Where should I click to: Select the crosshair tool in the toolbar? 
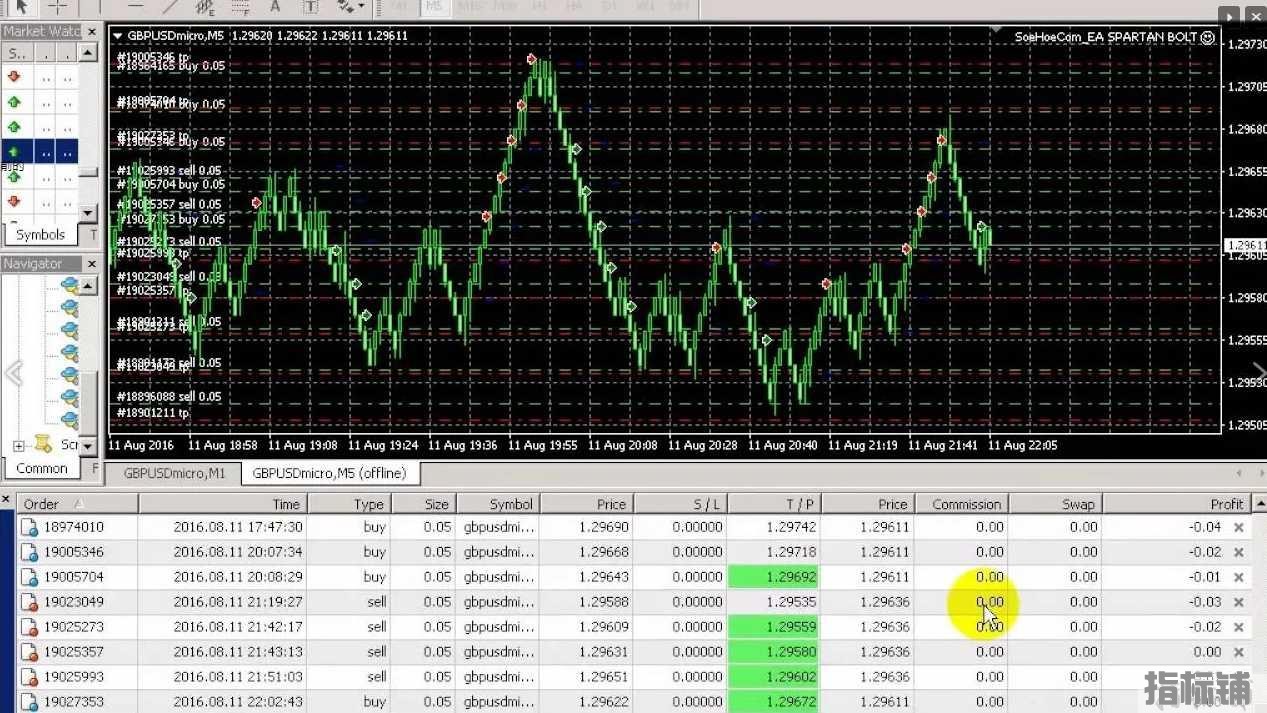(56, 6)
